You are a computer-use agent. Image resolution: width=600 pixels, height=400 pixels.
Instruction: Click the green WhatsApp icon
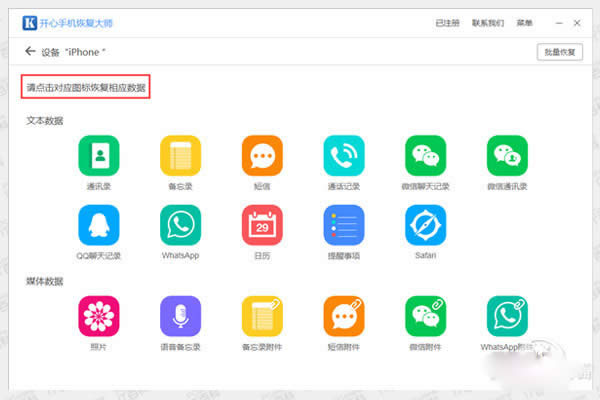coord(180,225)
